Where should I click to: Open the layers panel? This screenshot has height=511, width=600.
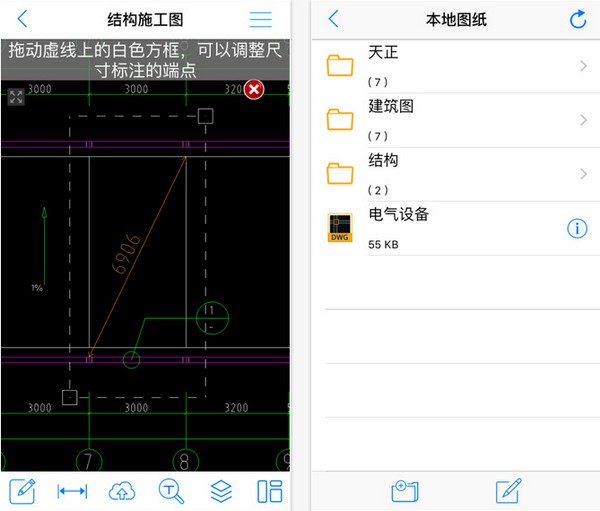tap(221, 491)
